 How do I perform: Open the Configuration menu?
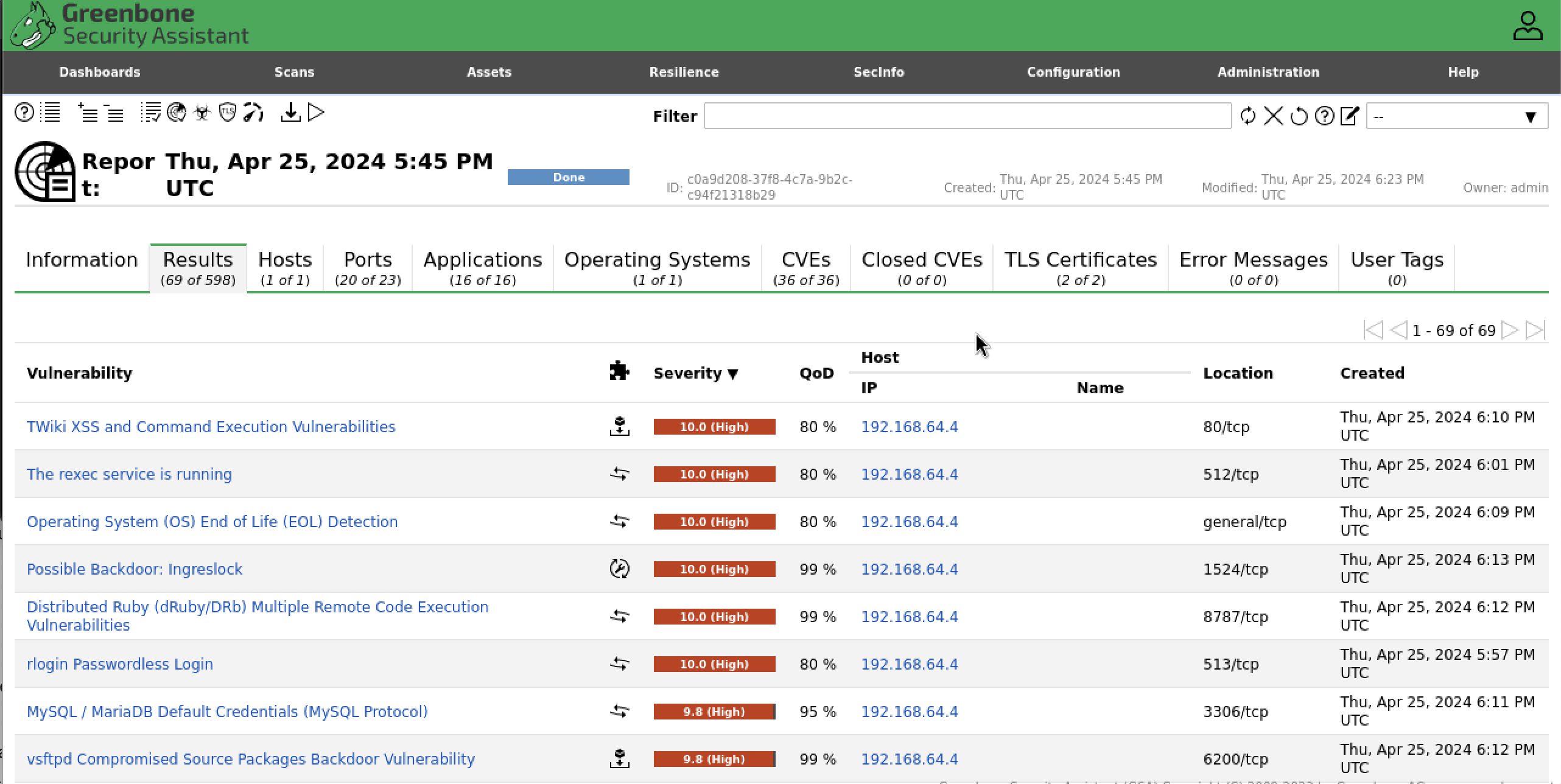(x=1073, y=72)
